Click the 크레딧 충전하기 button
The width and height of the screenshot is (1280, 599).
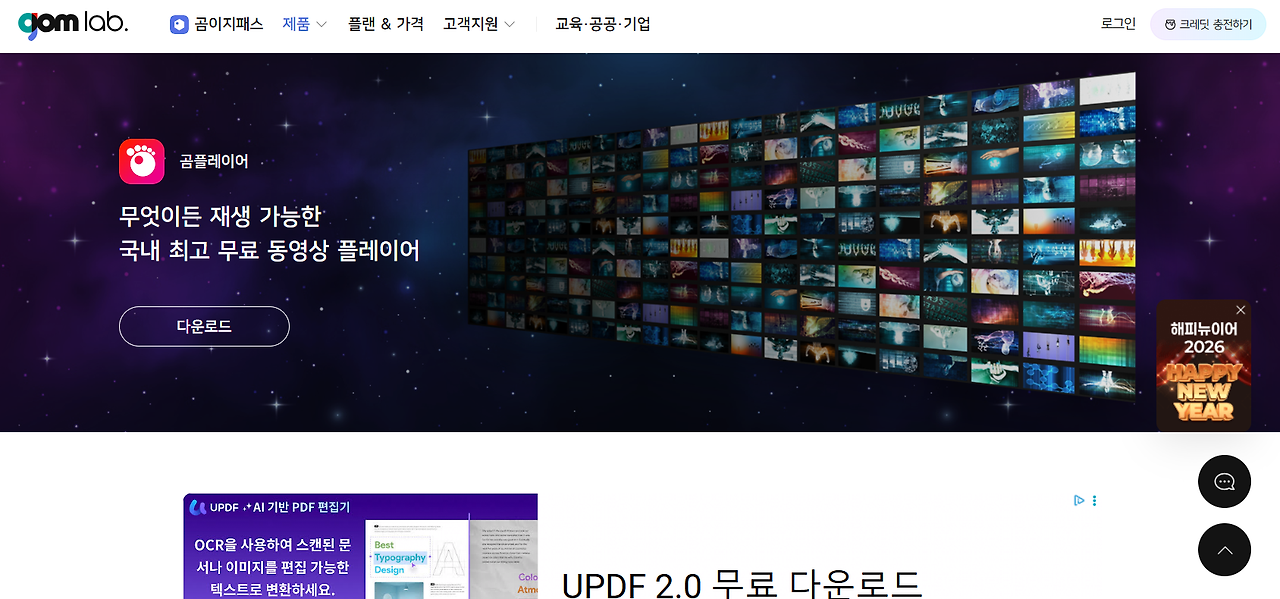[1208, 24]
